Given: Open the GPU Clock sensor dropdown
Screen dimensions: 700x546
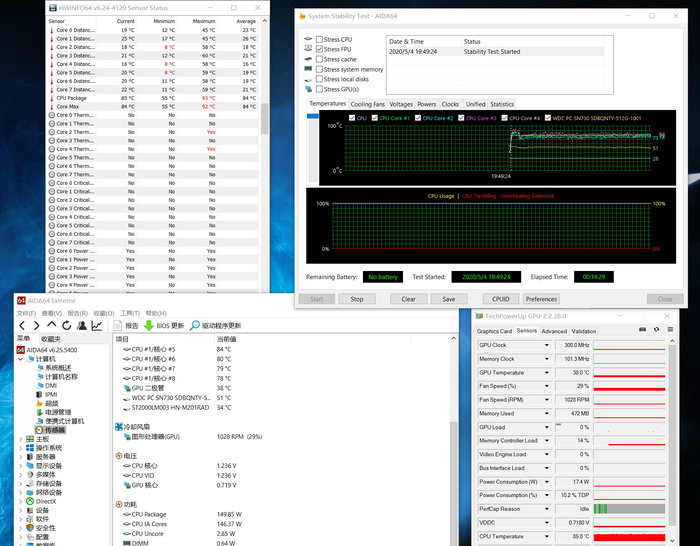Looking at the screenshot, I should tap(546, 345).
